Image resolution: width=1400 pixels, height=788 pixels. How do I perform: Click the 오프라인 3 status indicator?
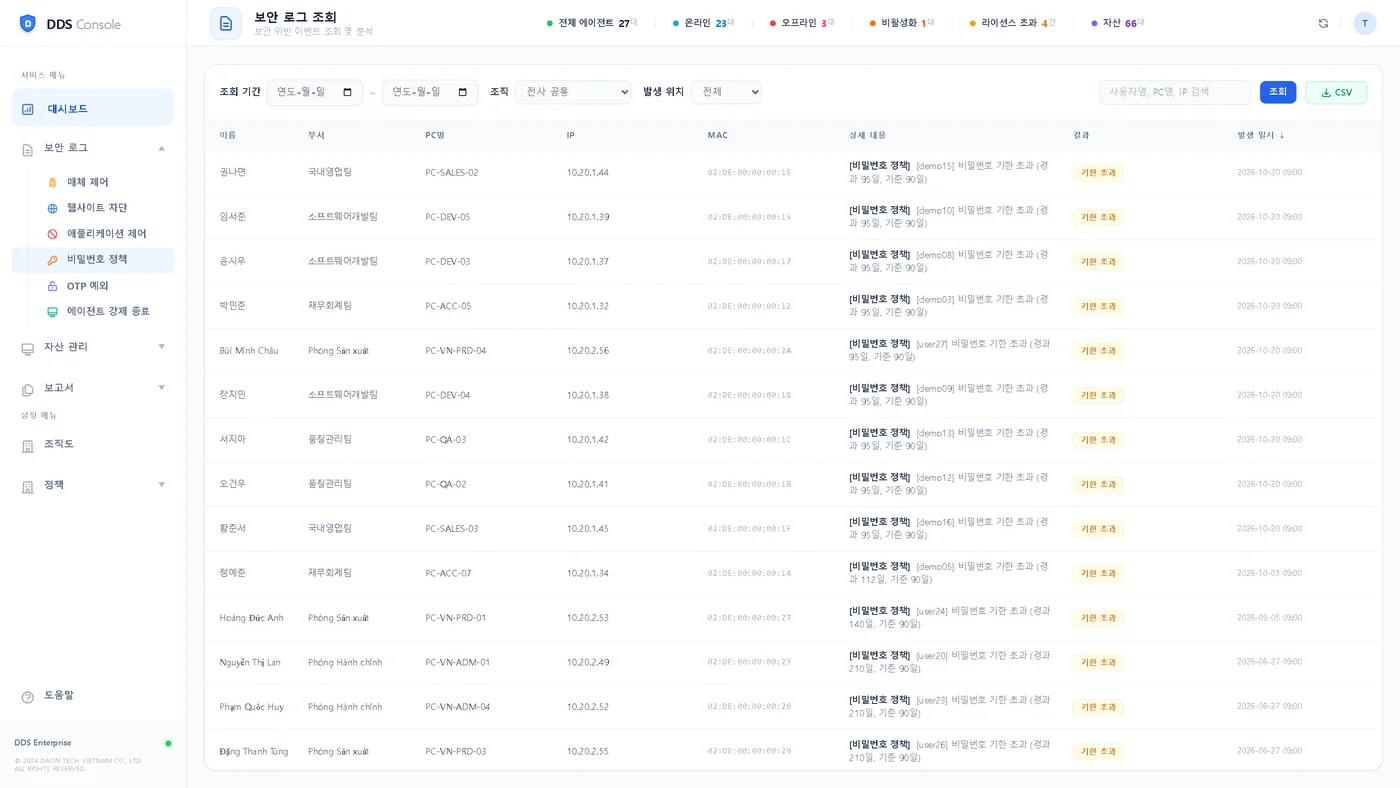pyautogui.click(x=803, y=23)
